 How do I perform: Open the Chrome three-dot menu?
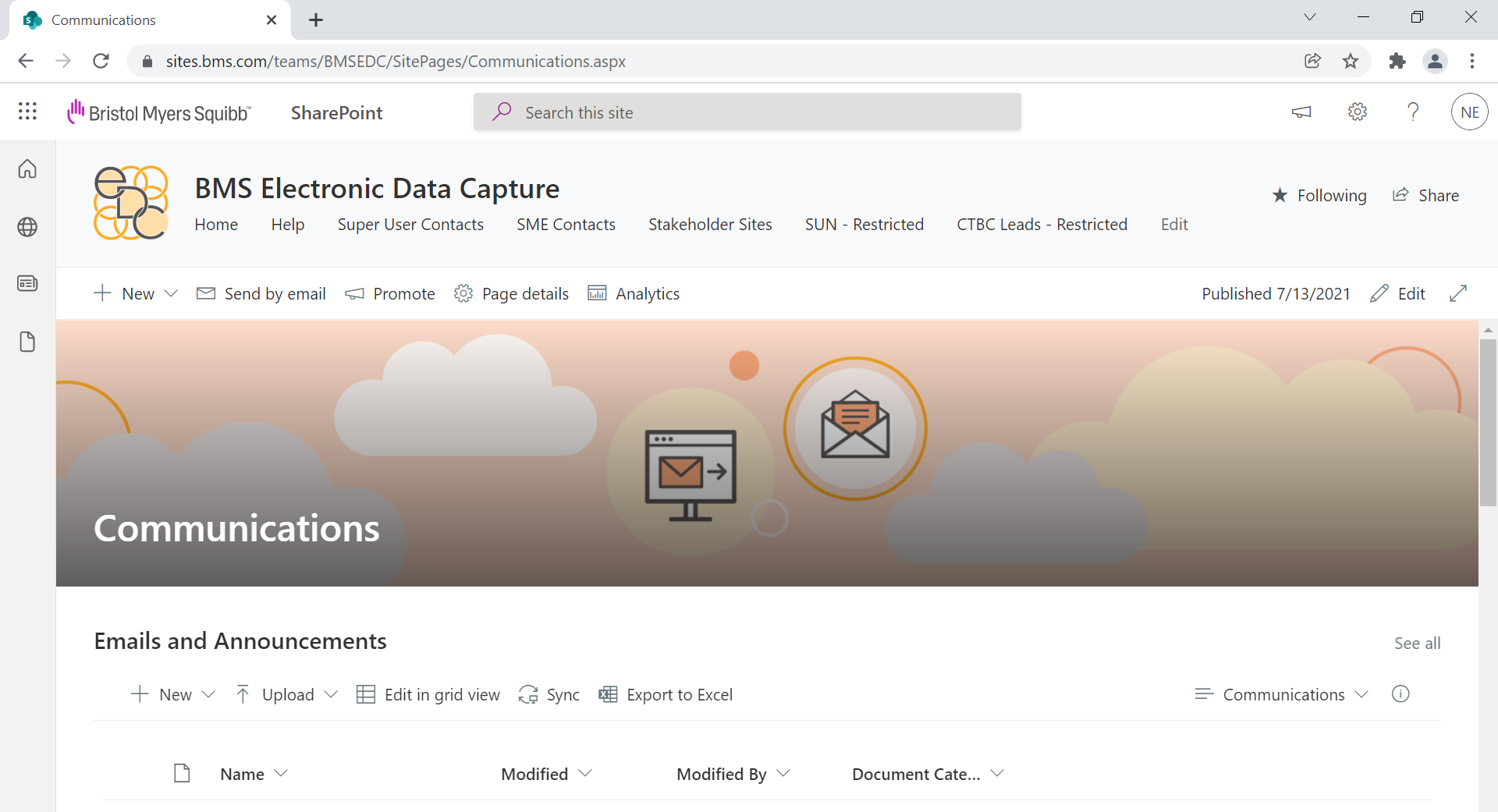[x=1472, y=61]
